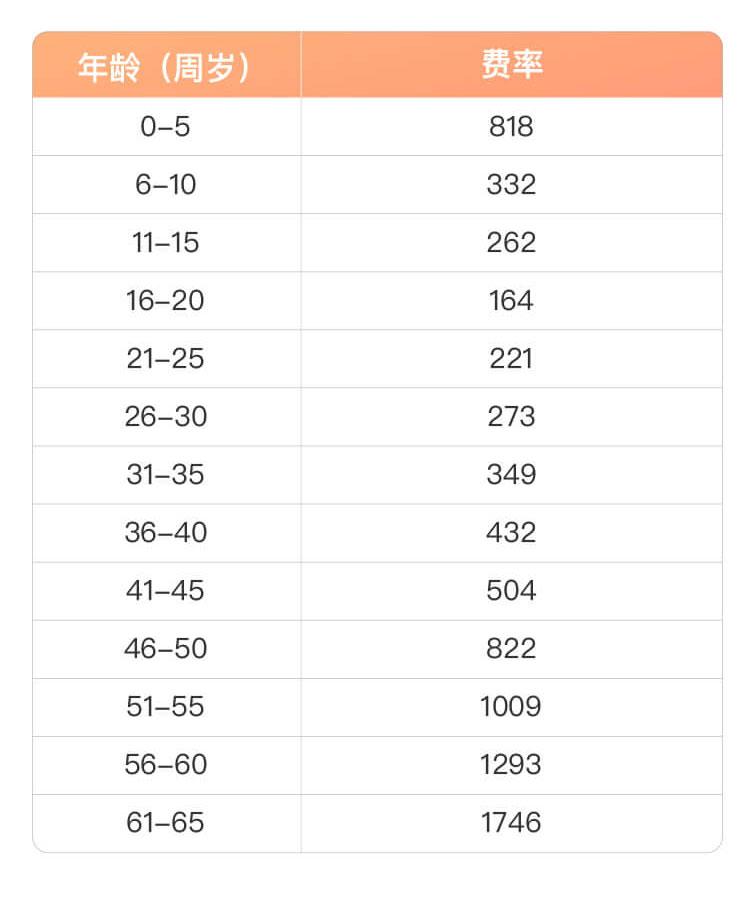Click the 年龄（周岁）column header
This screenshot has width=750, height=899.
[x=165, y=65]
